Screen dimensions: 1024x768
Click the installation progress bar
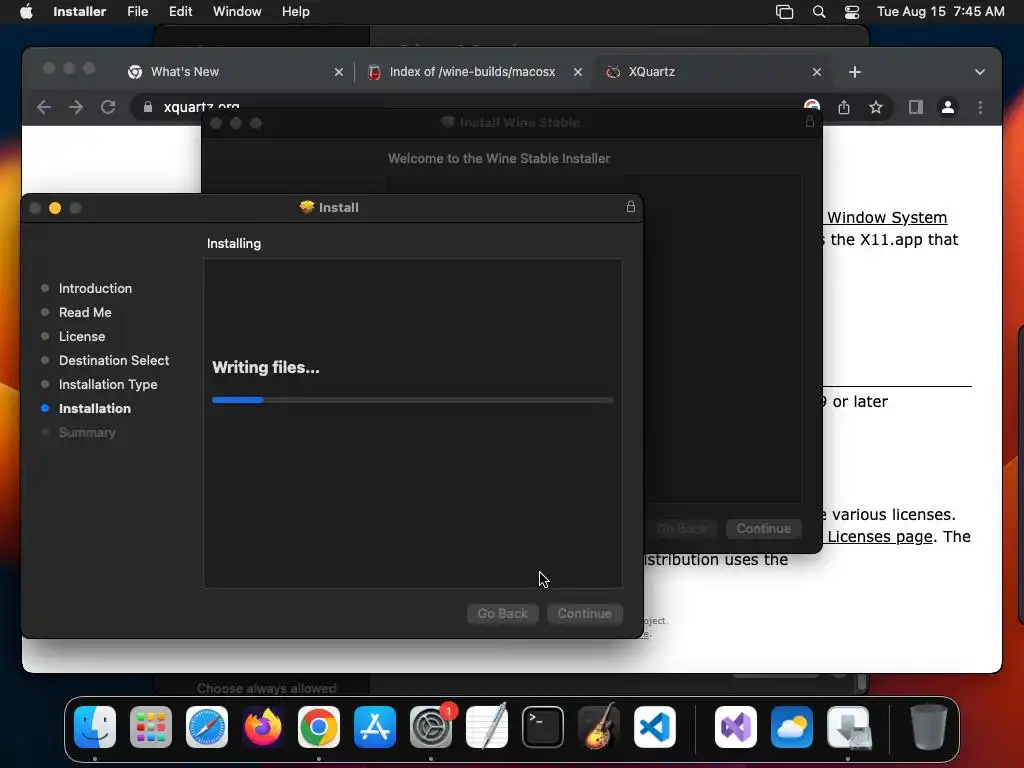point(413,400)
